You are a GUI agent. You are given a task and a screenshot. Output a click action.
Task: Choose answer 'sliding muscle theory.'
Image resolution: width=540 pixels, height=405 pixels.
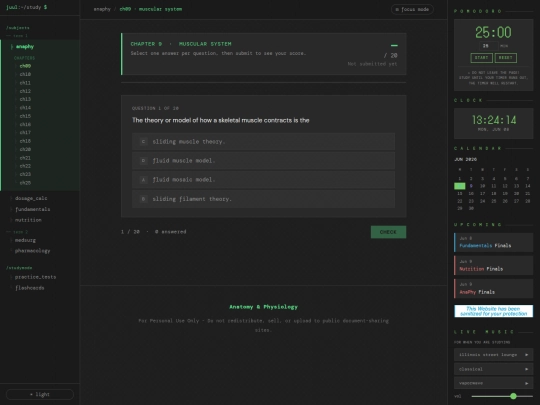click(263, 142)
